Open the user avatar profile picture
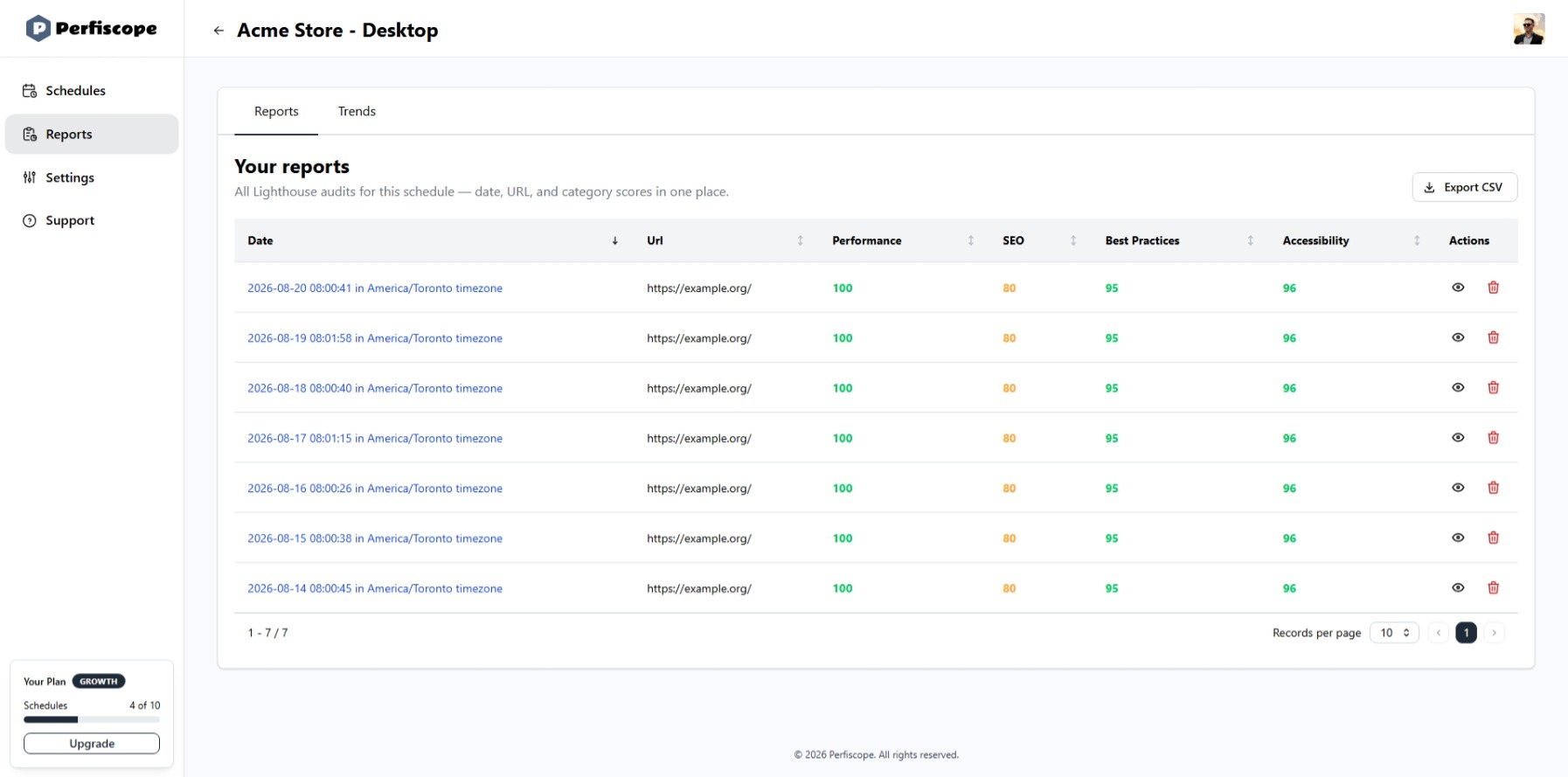1568x777 pixels. (1529, 29)
